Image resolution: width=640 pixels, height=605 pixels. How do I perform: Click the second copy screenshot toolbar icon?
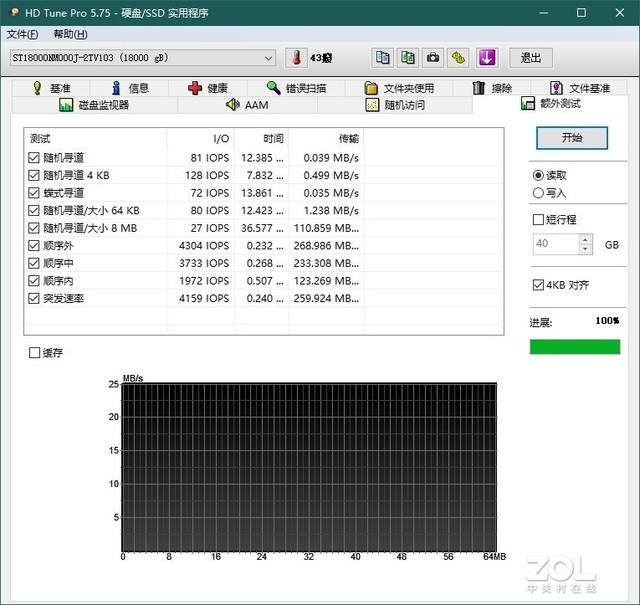click(x=408, y=58)
